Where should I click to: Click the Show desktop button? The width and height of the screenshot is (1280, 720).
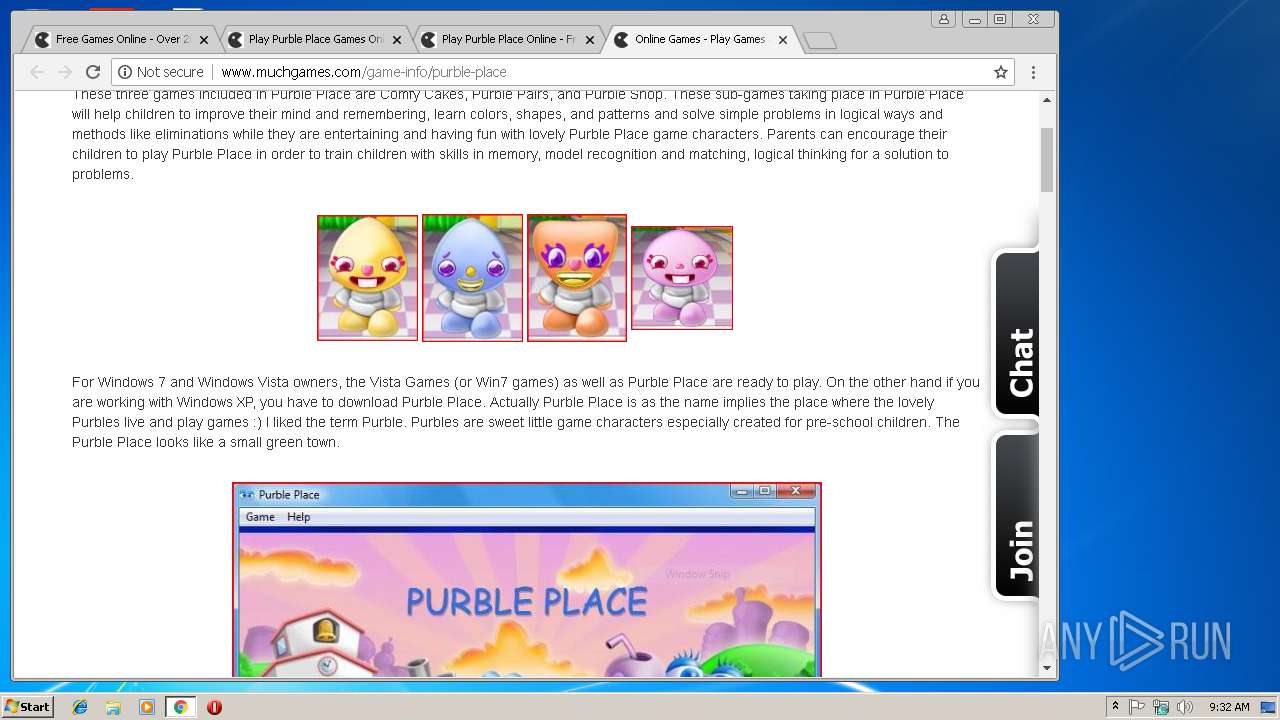pos(1269,707)
